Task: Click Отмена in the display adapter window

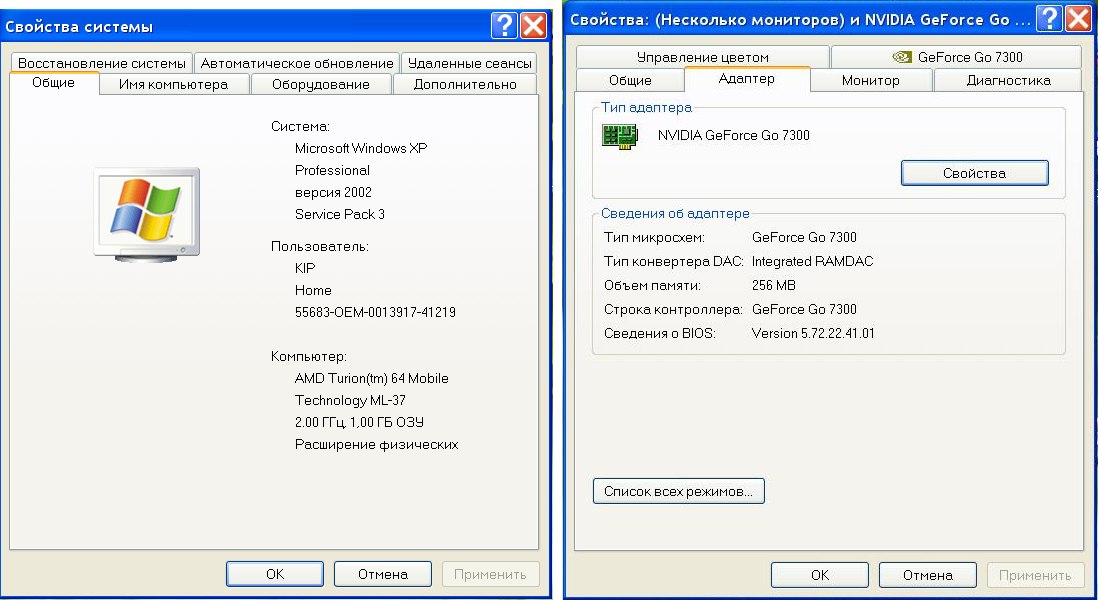Action: [x=928, y=575]
